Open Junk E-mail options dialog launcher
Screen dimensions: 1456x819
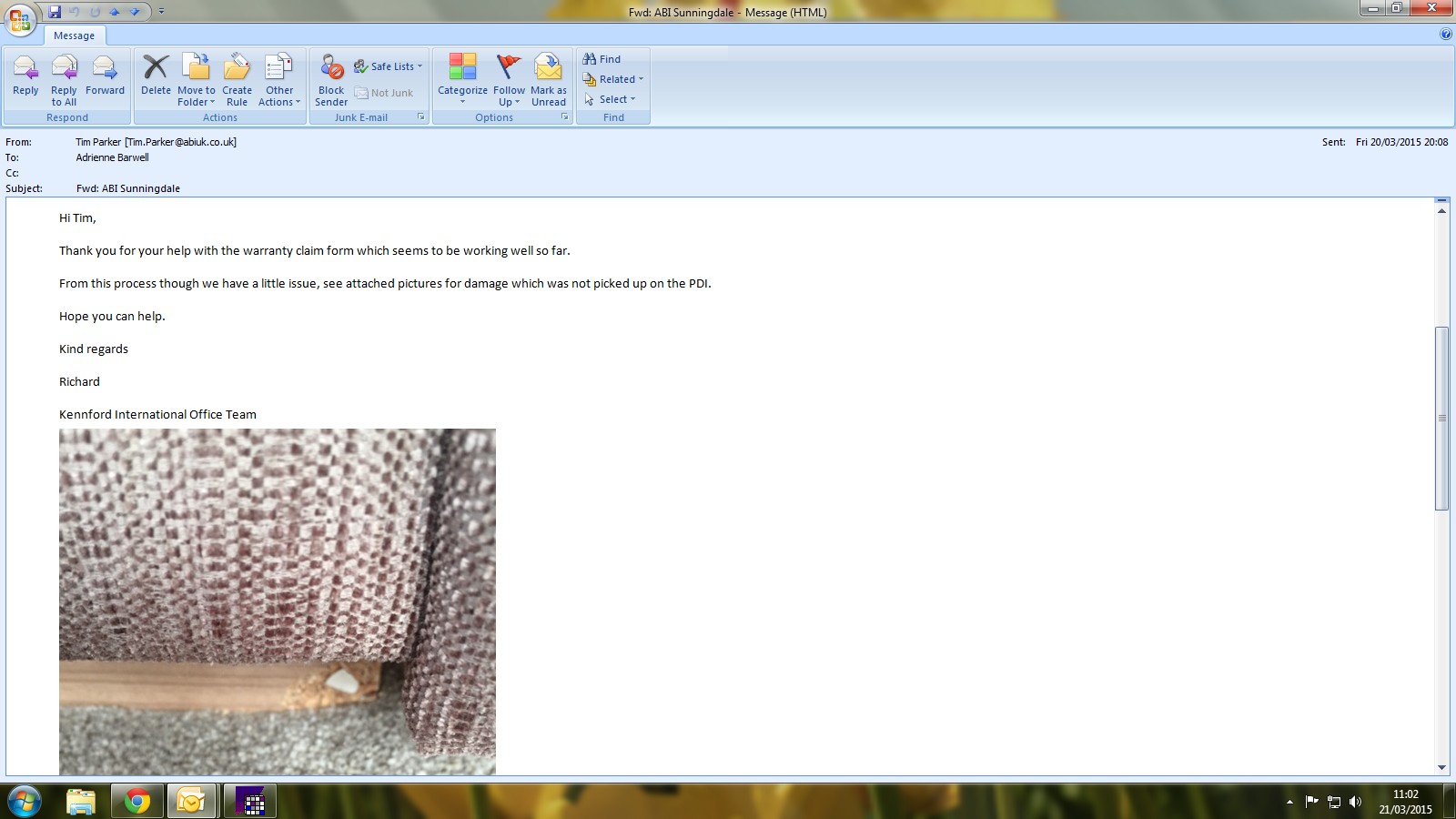coord(421,117)
